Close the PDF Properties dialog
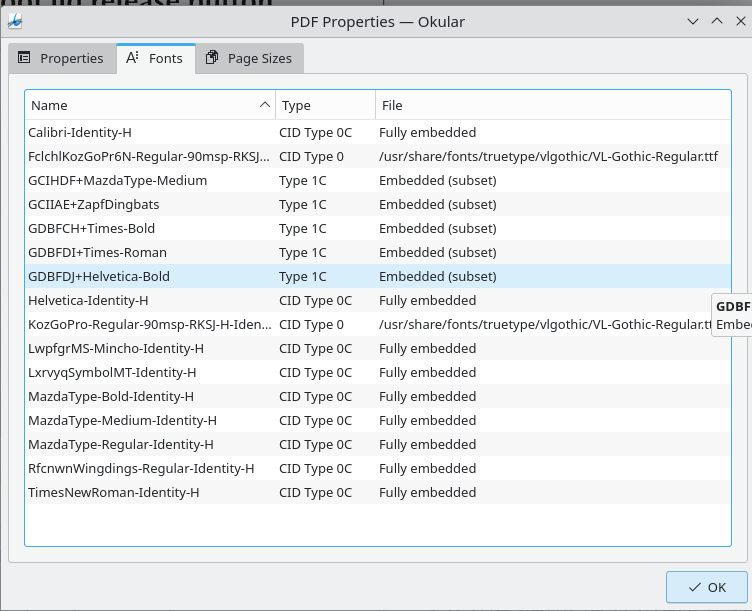The width and height of the screenshot is (752, 611). coord(740,21)
